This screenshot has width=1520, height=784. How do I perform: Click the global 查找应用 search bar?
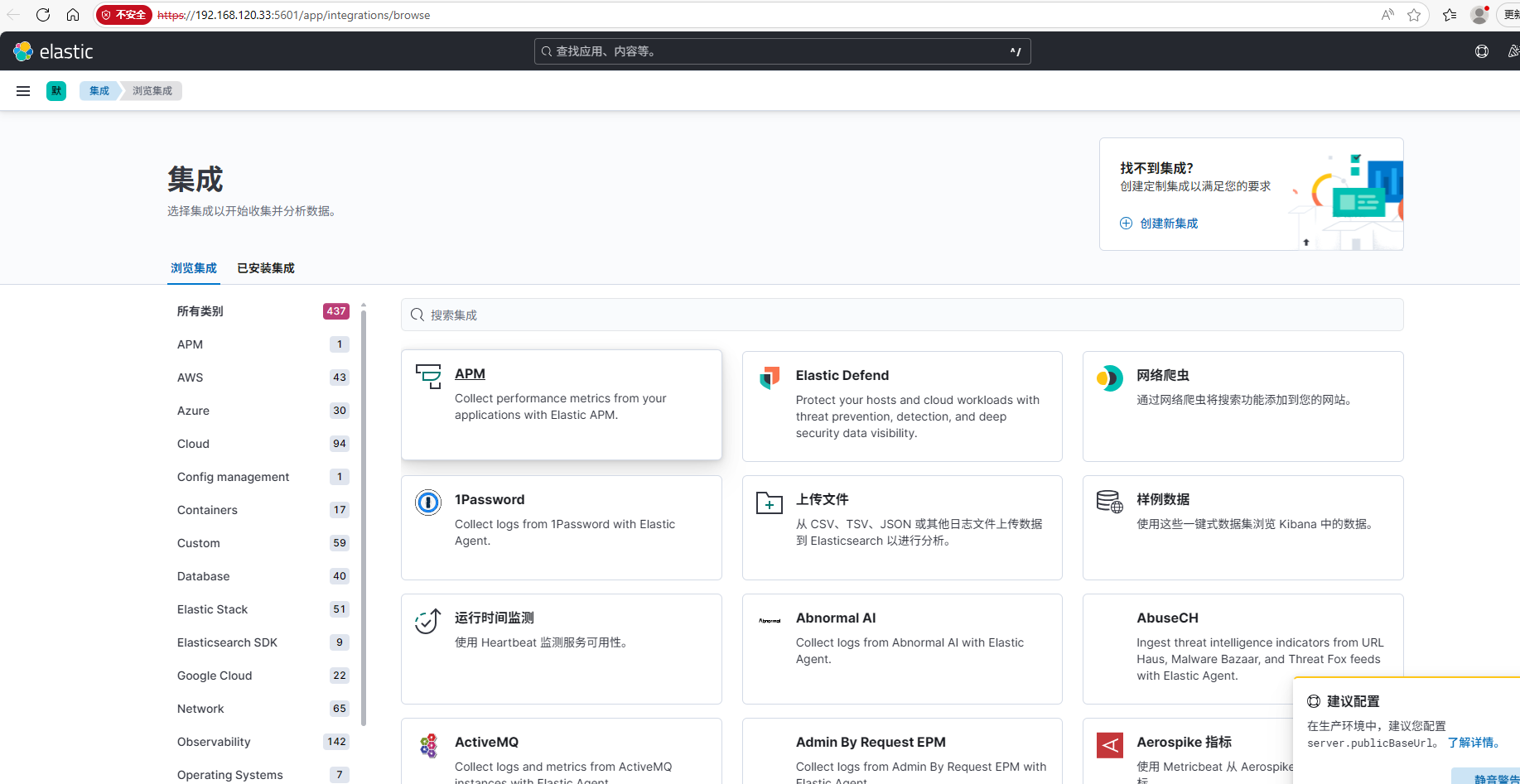coord(782,51)
